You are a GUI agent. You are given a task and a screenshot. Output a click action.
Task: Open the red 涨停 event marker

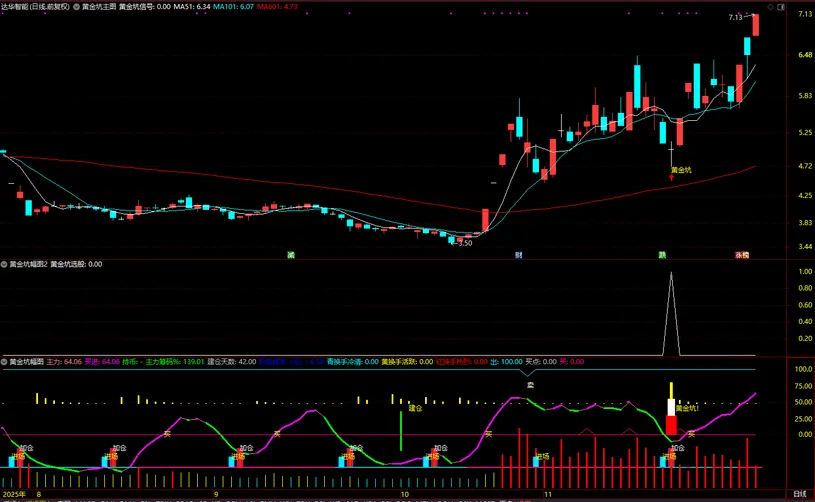click(x=742, y=255)
